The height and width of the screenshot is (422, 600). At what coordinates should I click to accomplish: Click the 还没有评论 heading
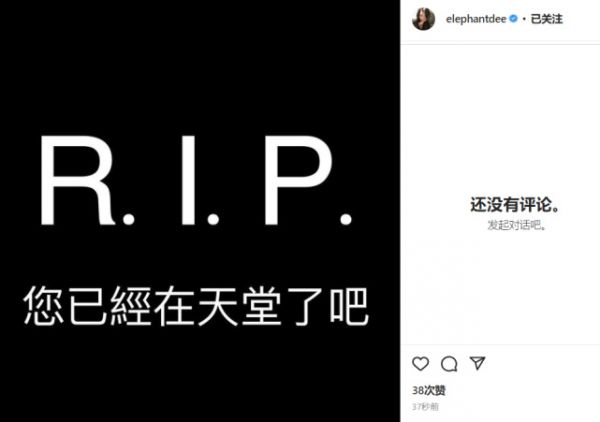(515, 205)
